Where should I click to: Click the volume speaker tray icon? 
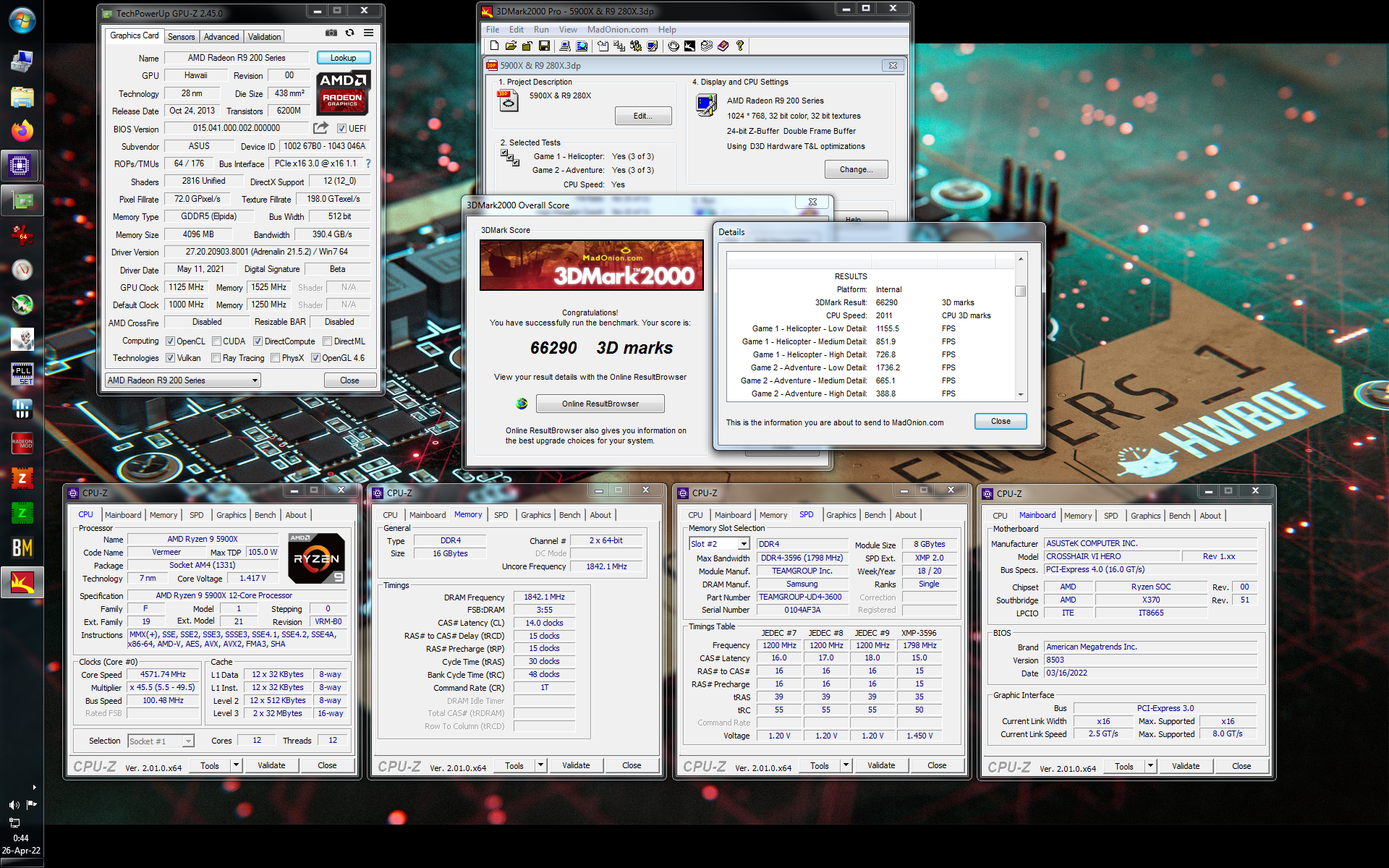(x=14, y=805)
